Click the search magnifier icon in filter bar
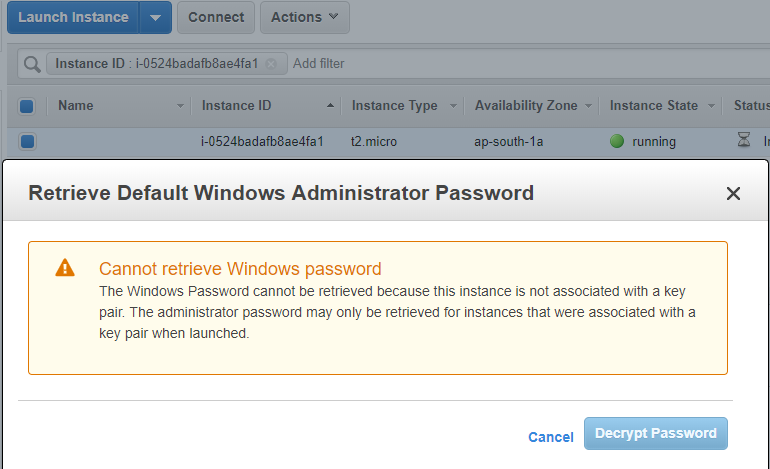Screen dimensions: 770x469 click(x=32, y=64)
